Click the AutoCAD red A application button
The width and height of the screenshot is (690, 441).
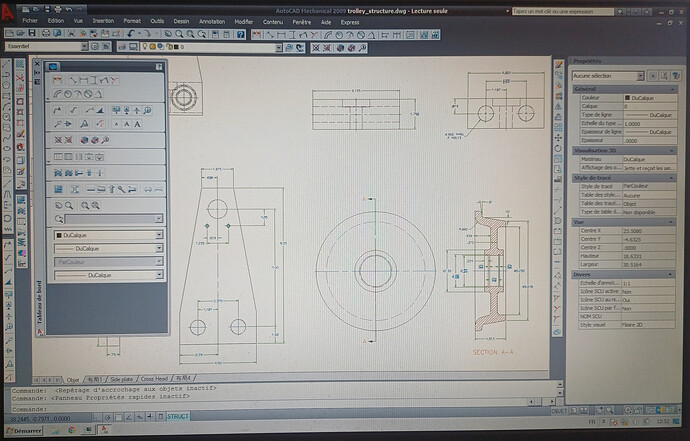tap(7, 12)
